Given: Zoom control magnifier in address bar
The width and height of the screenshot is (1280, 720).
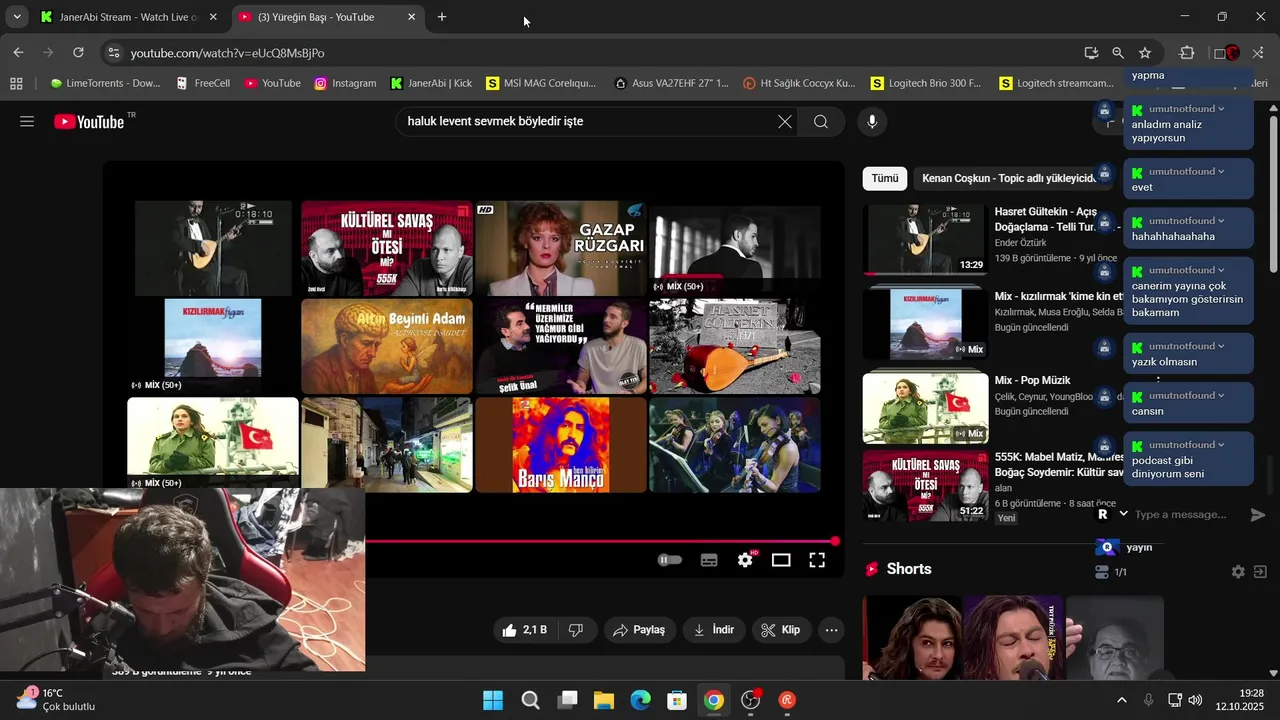Looking at the screenshot, I should [x=1118, y=53].
